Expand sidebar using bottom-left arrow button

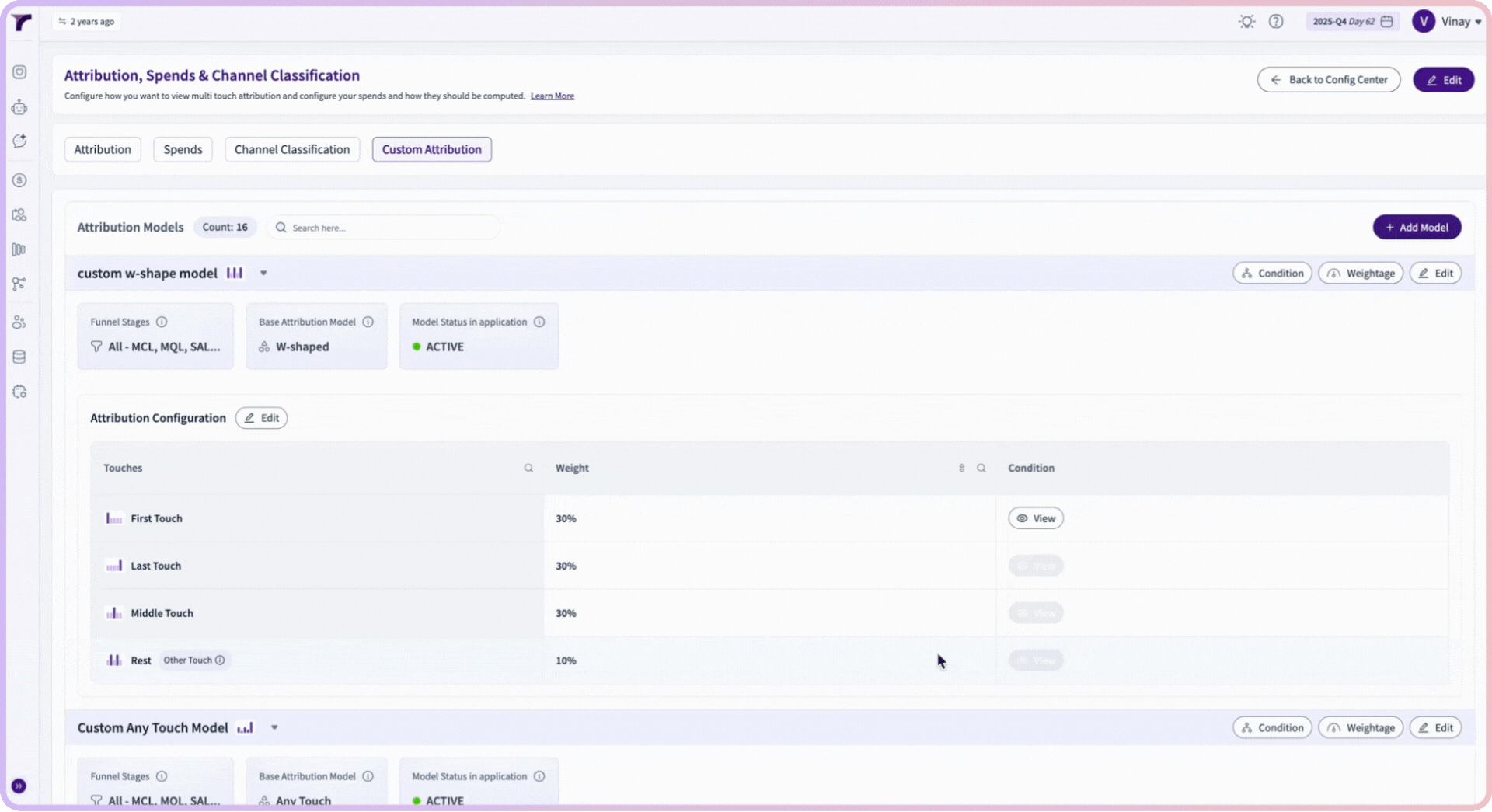pyautogui.click(x=19, y=786)
